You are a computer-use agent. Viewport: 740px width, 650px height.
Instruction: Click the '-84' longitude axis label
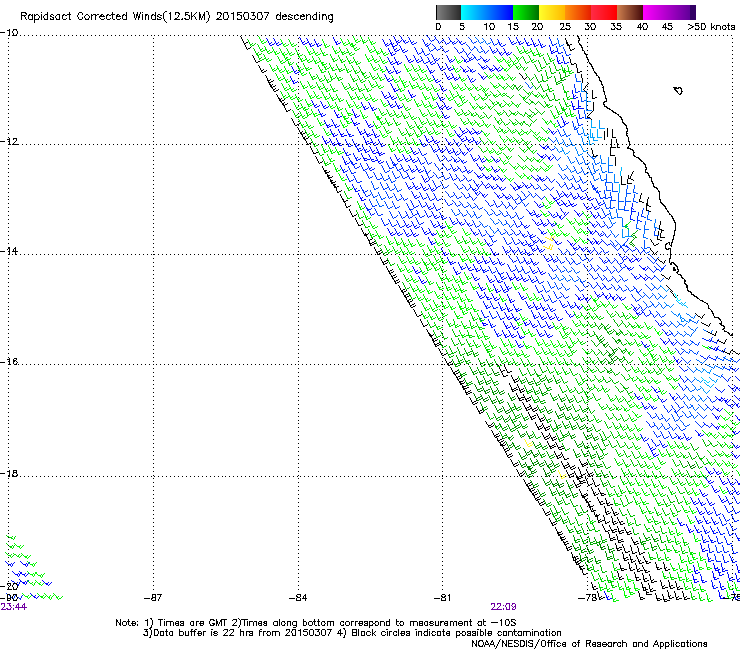pyautogui.click(x=298, y=598)
